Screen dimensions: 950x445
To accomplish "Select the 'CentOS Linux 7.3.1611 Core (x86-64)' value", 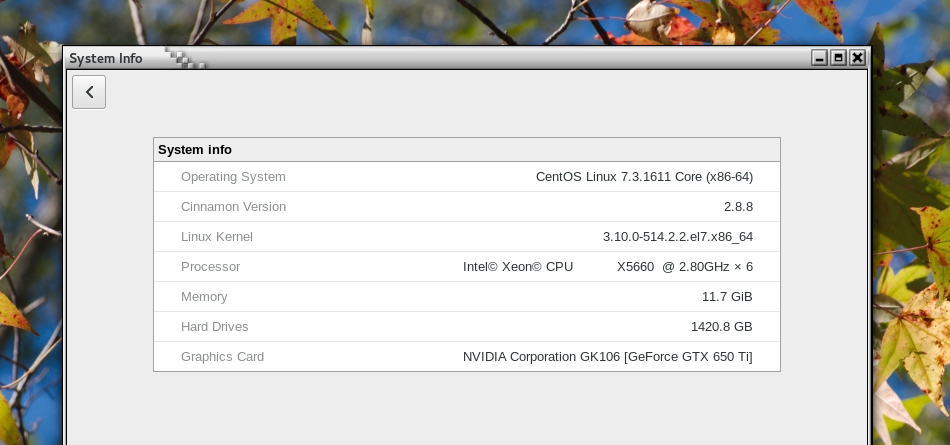I will [x=644, y=177].
